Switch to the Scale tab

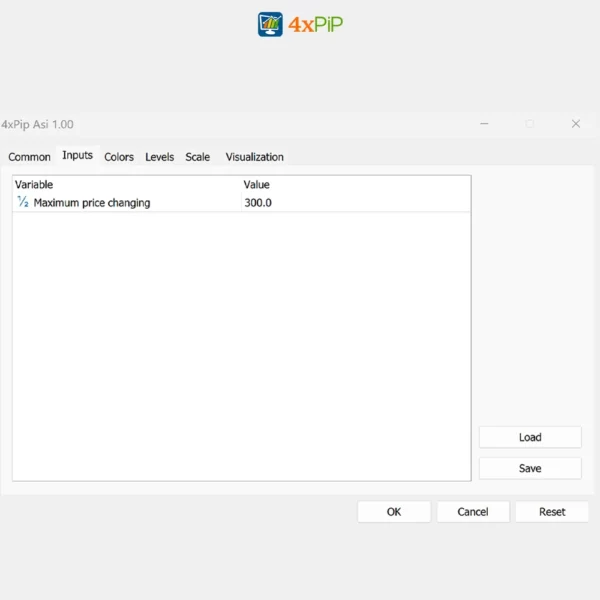tap(197, 157)
